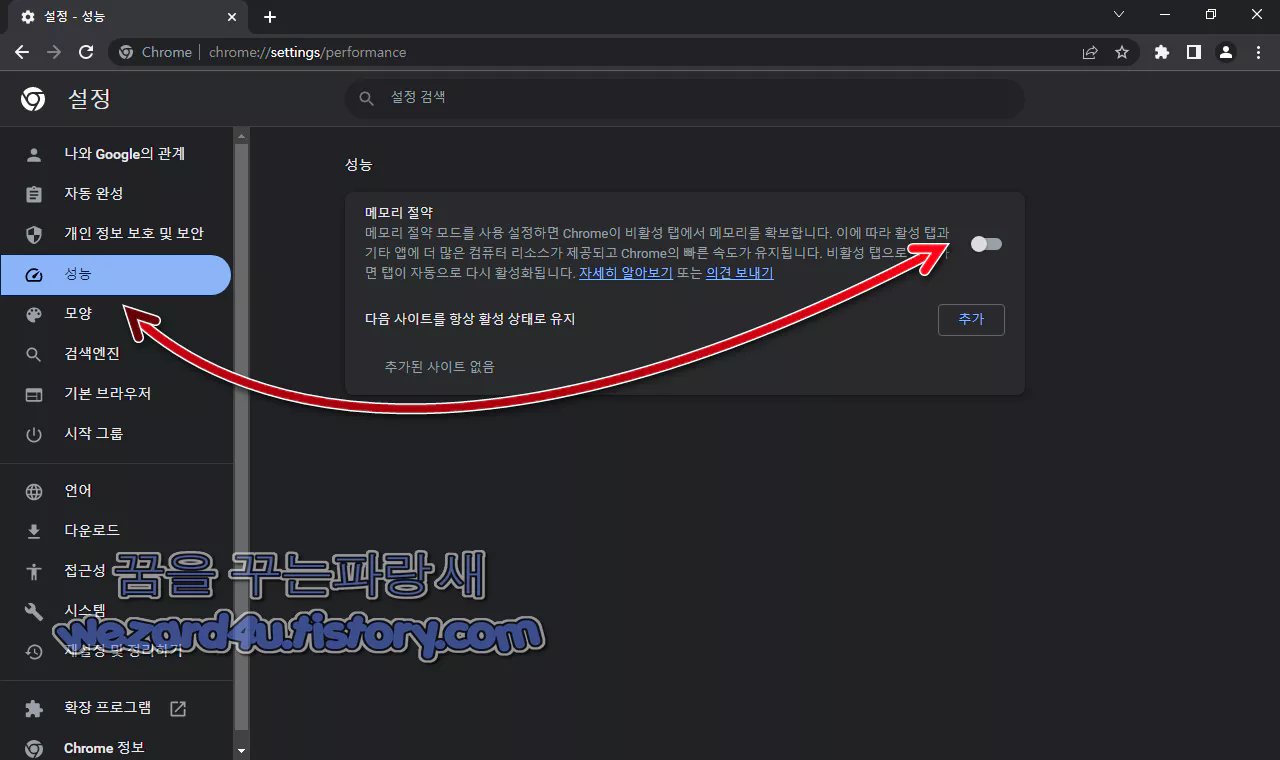Image resolution: width=1280 pixels, height=760 pixels.
Task: Click the shield icon beside 개인 정보 보호
Action: [x=34, y=234]
